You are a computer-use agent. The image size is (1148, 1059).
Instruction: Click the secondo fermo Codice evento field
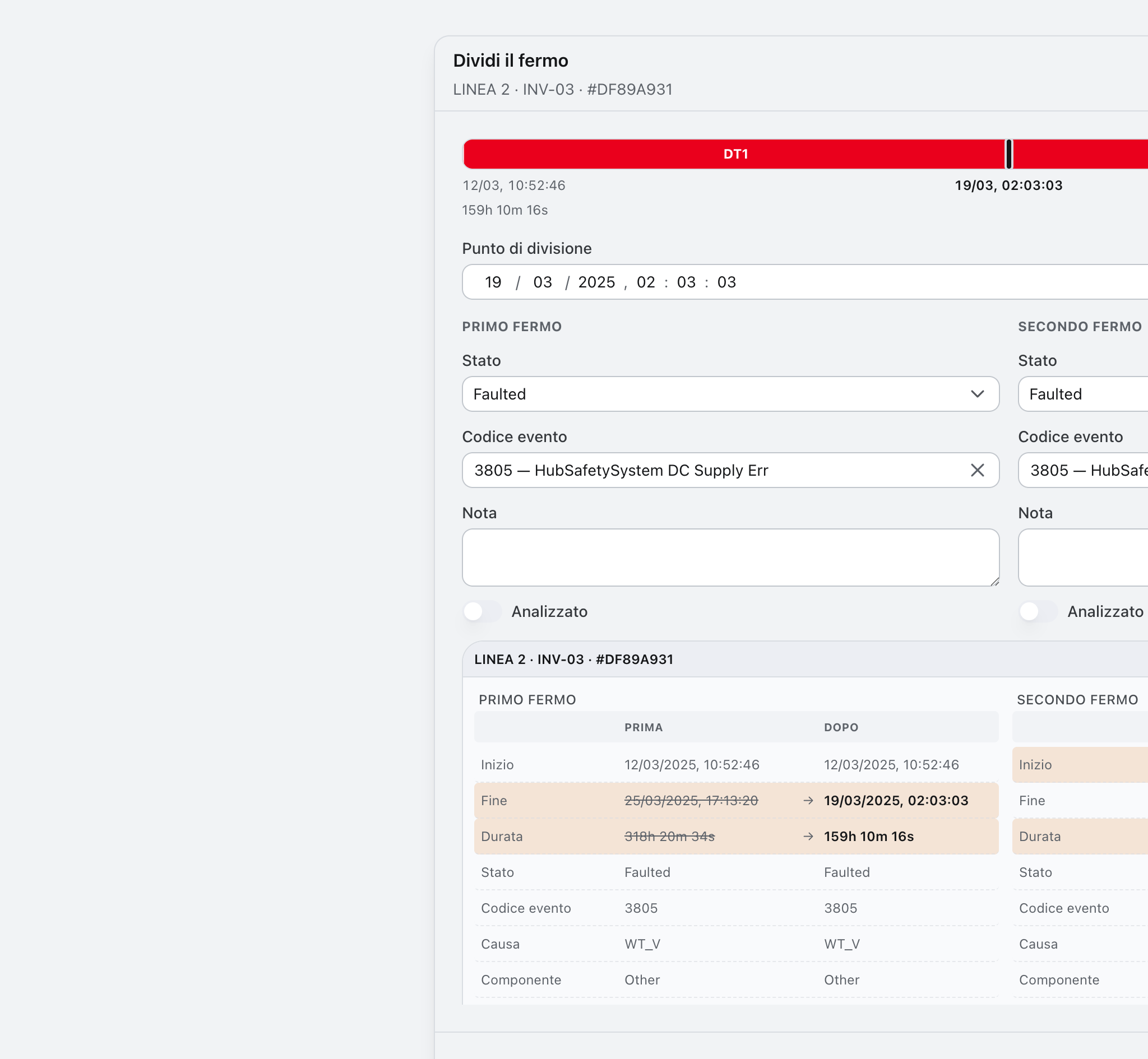(x=1083, y=471)
